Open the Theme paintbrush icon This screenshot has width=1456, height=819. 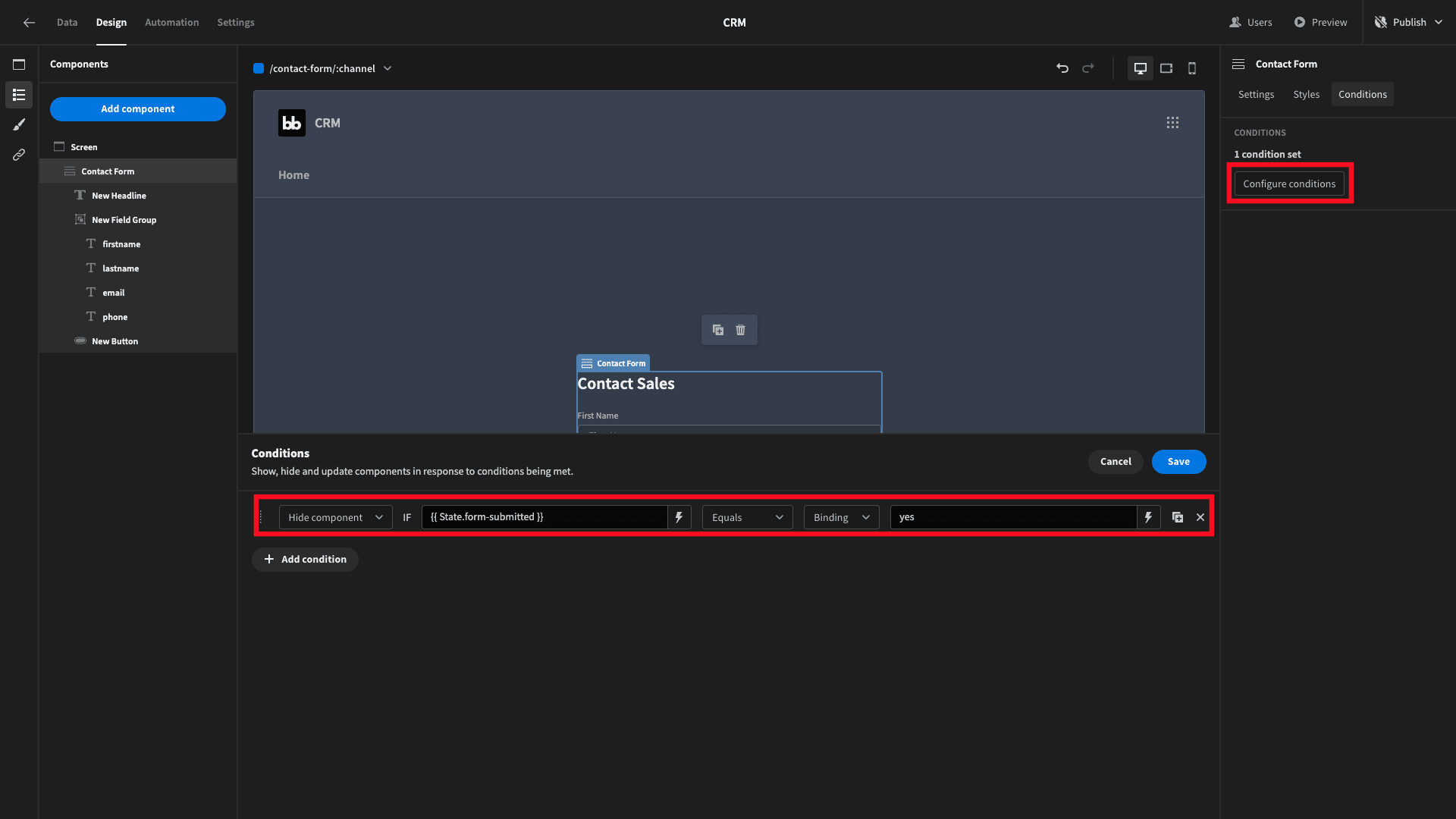point(19,124)
